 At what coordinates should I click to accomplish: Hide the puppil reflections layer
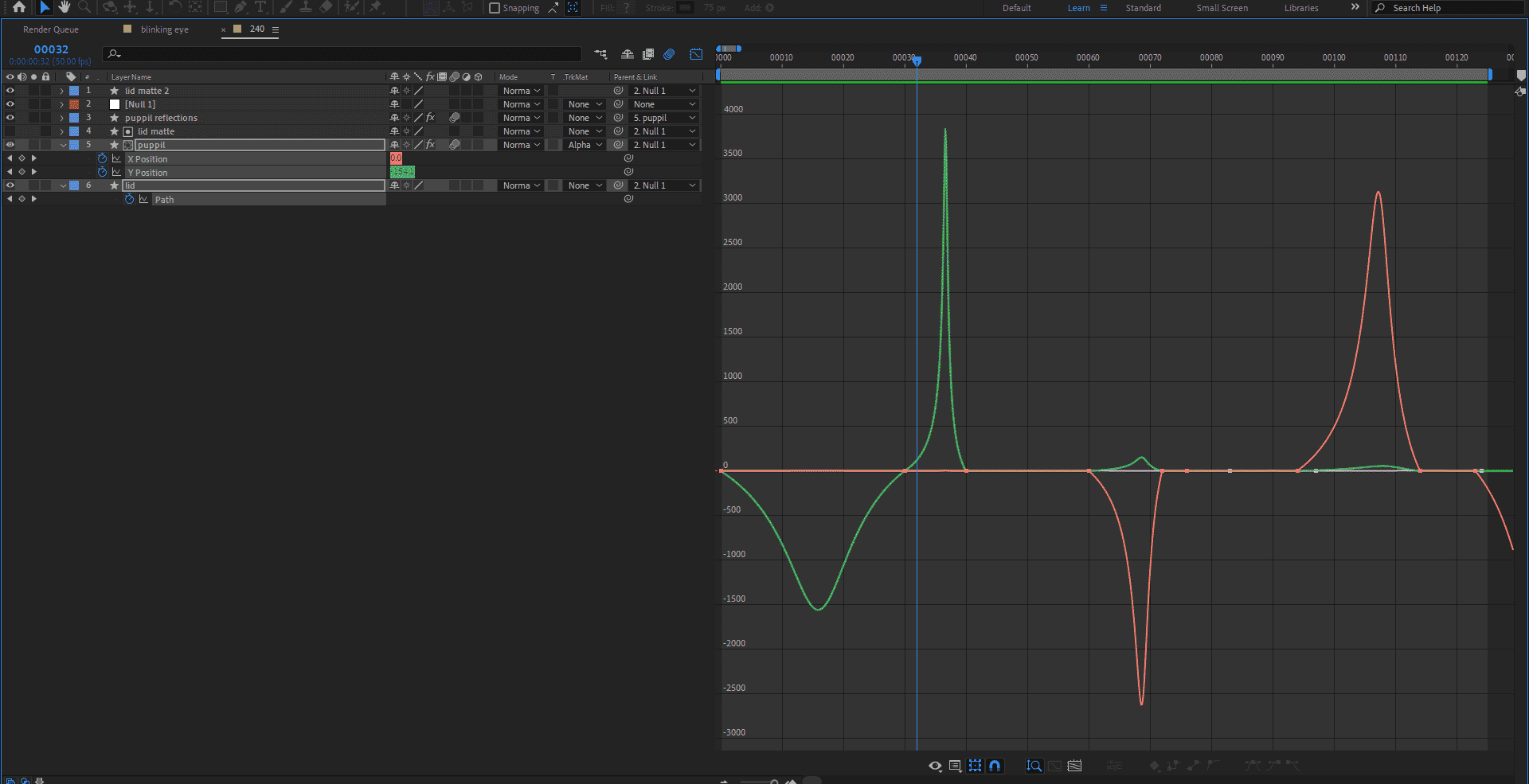click(x=10, y=118)
